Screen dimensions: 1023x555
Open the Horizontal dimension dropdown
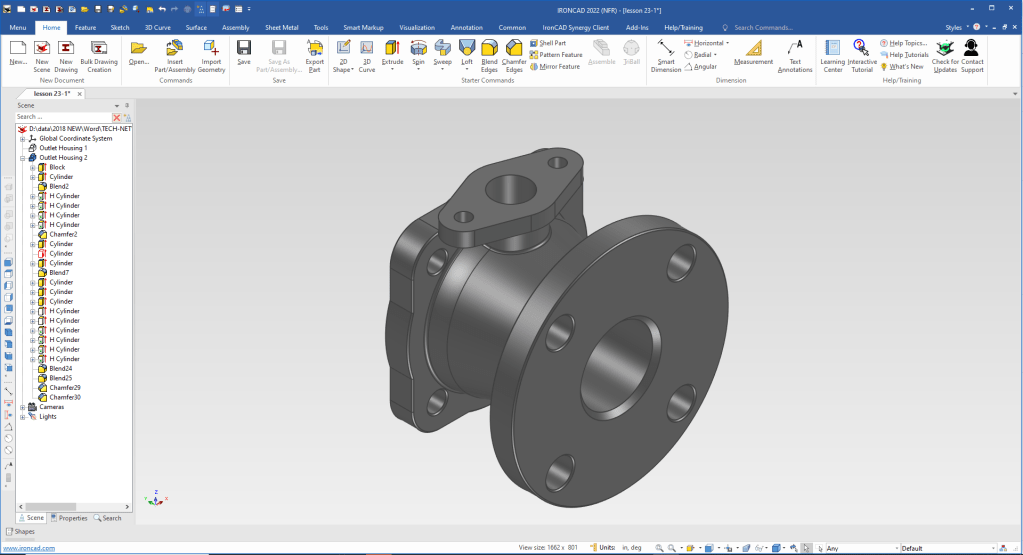tap(727, 43)
